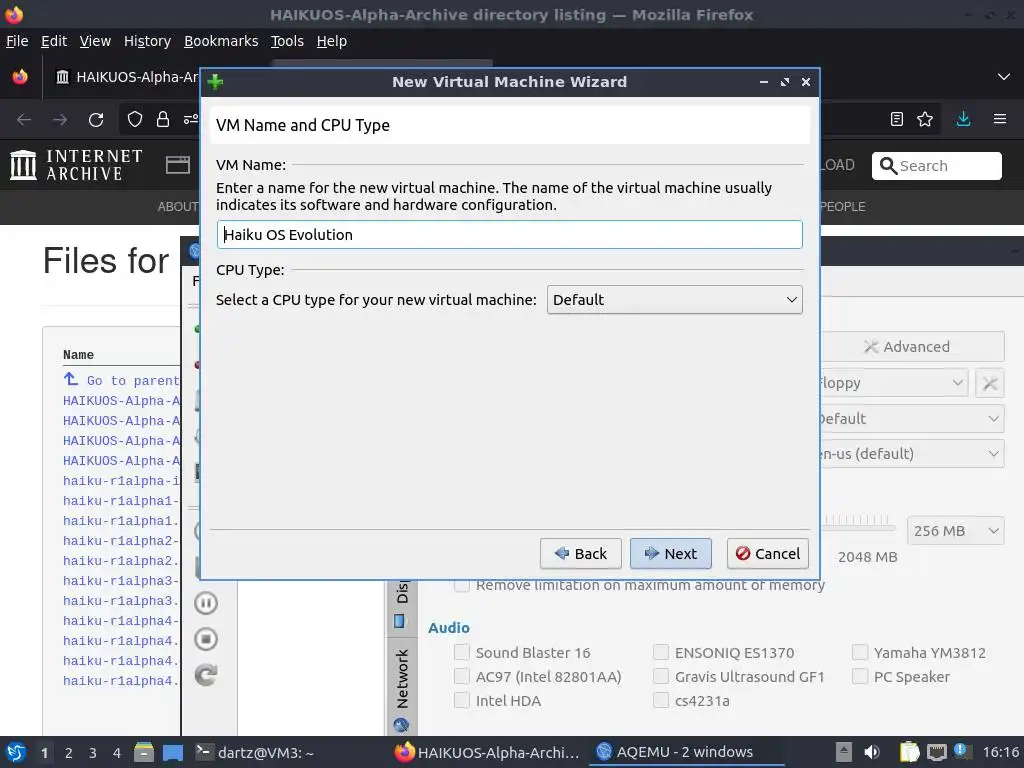Toggle the cs4231a audio checkbox
The image size is (1024, 768).
[x=661, y=701]
